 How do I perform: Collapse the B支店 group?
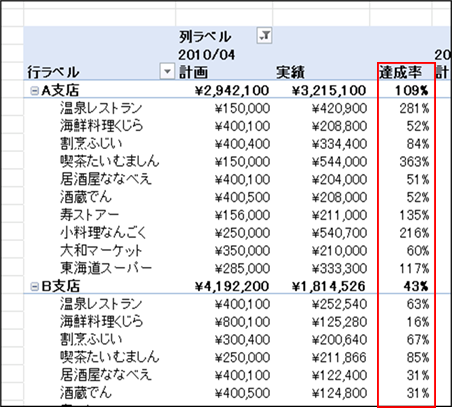[x=34, y=286]
